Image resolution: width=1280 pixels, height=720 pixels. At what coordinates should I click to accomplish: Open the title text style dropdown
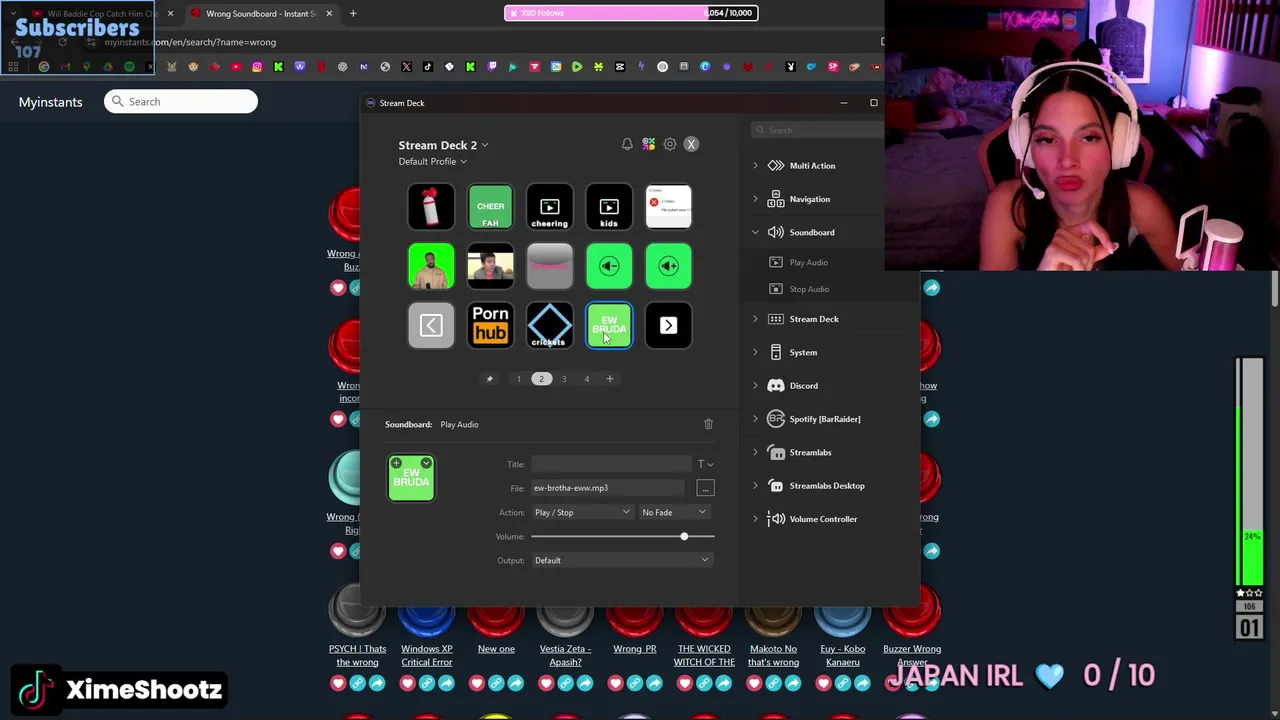coord(705,464)
